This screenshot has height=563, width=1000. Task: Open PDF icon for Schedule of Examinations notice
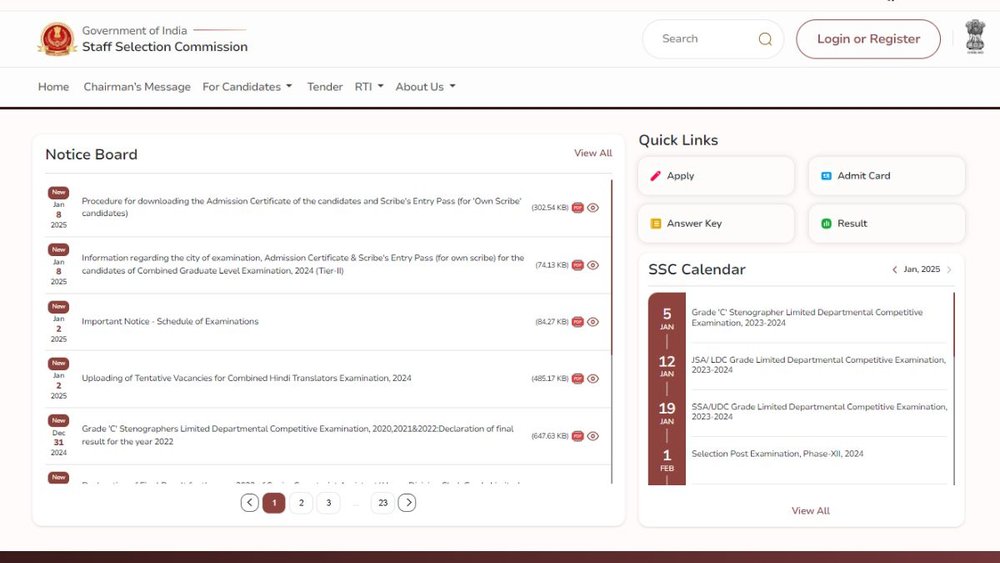[x=577, y=322]
